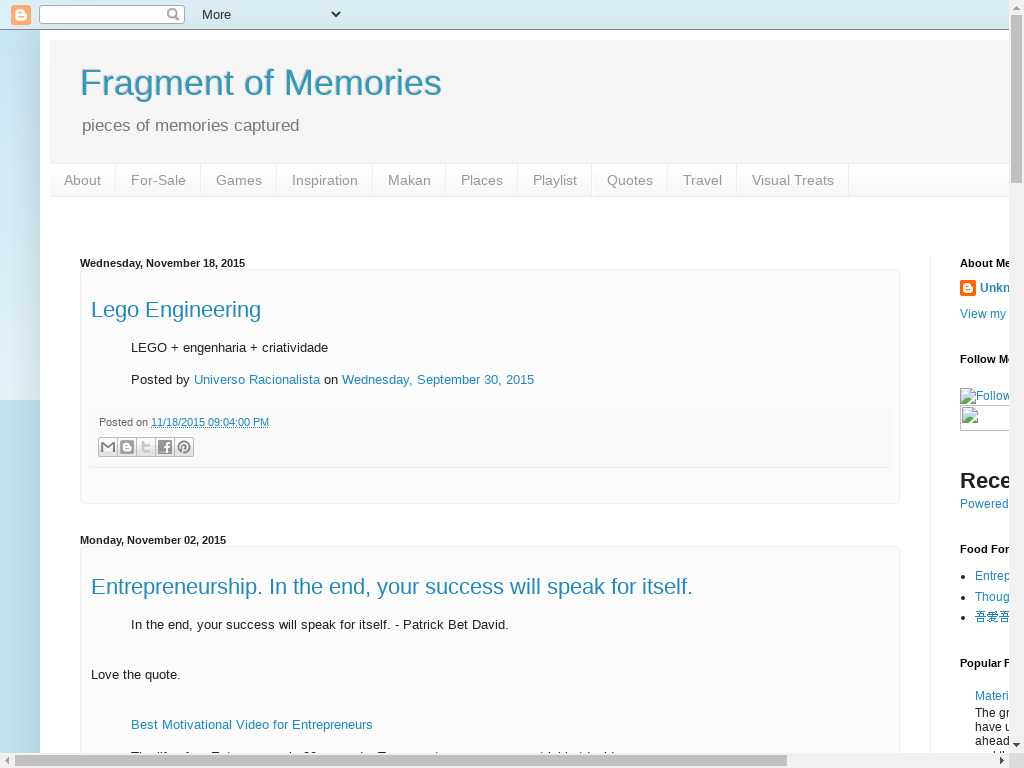Viewport: 1024px width, 768px height.
Task: Open the Makan tab
Action: 409,180
